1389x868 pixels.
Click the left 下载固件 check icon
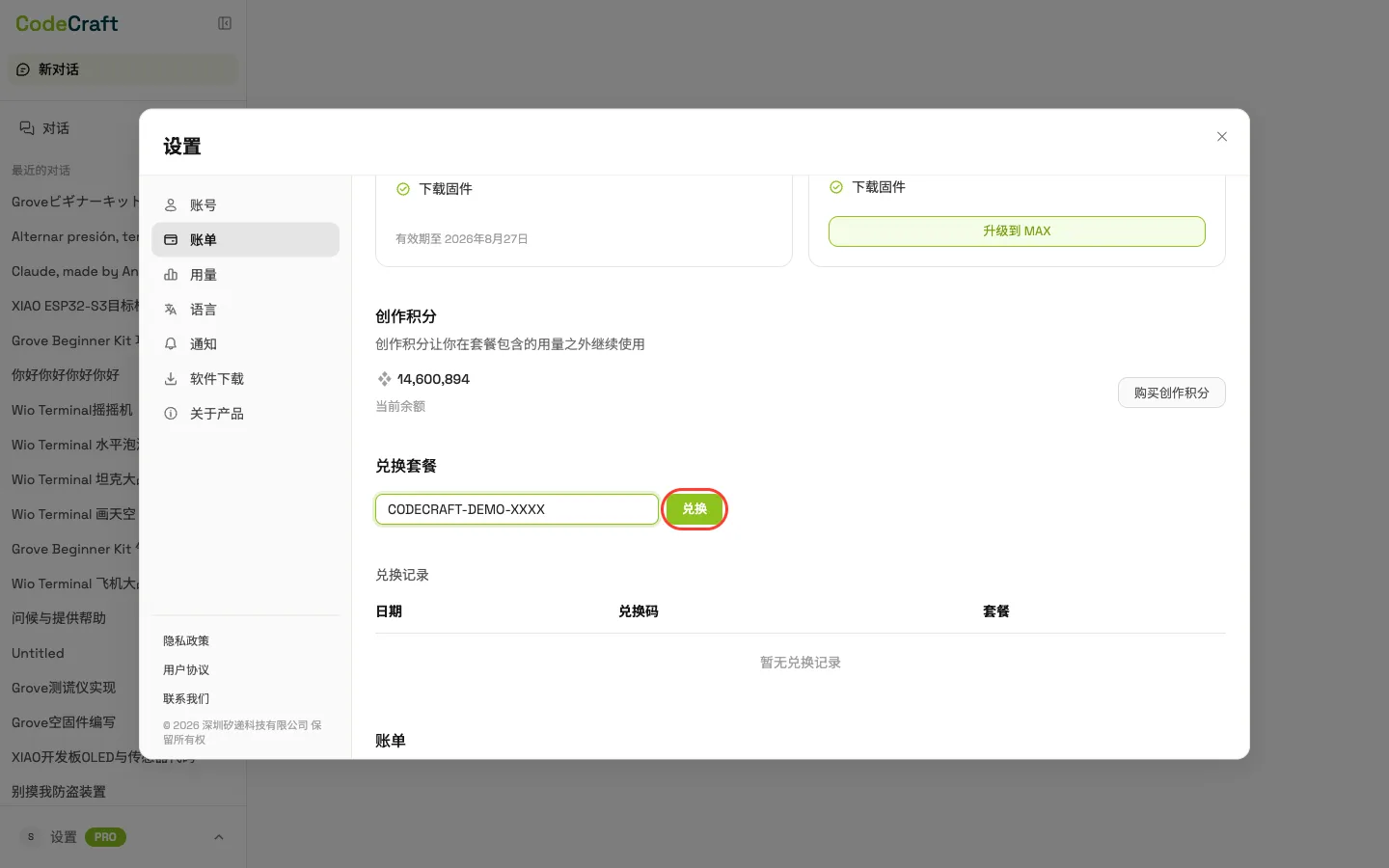click(x=403, y=189)
